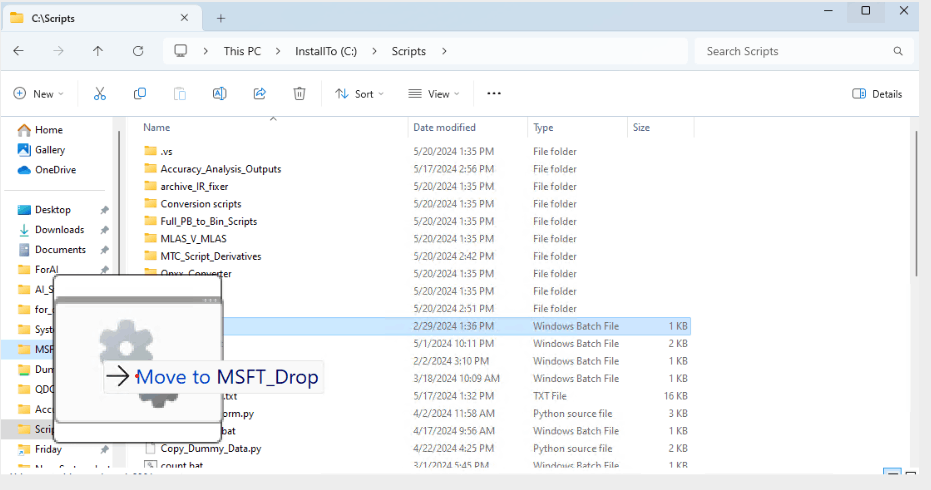
Task: Click Scripts in breadcrumb
Action: [x=408, y=51]
